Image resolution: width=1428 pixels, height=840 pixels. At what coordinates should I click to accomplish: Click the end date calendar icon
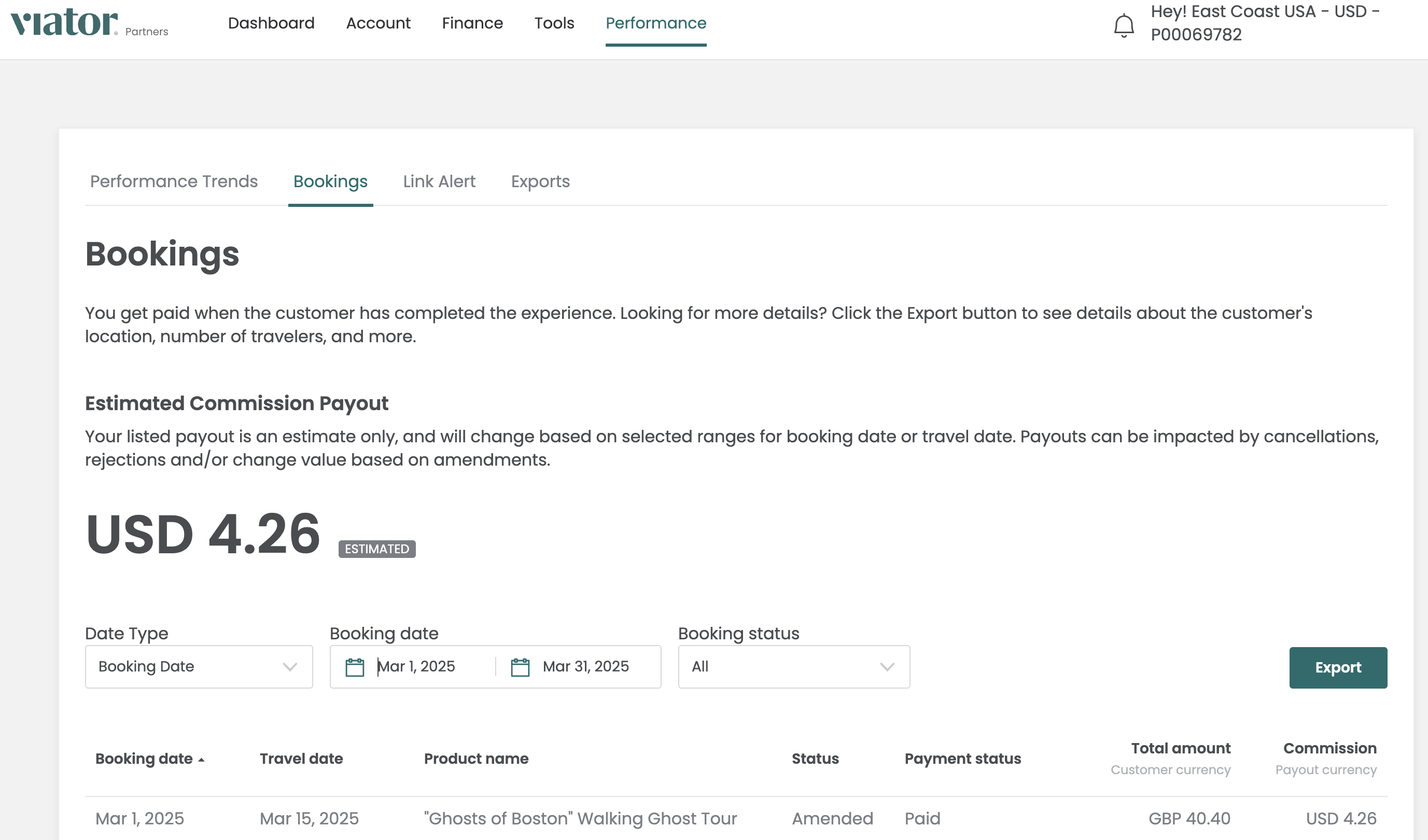[x=520, y=667]
